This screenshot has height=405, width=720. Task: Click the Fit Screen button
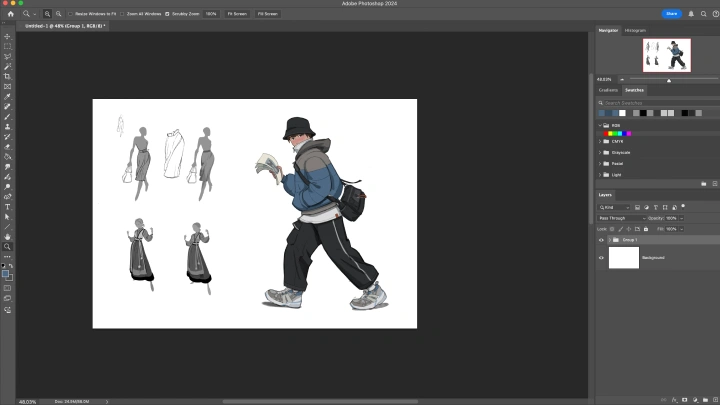[237, 14]
